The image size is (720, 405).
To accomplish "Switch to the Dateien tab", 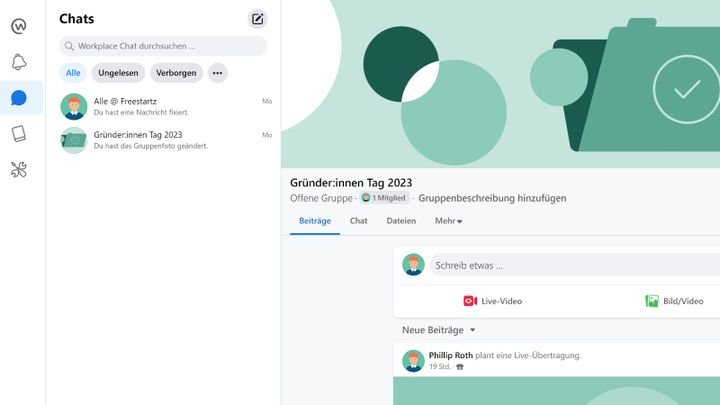I will pyautogui.click(x=401, y=221).
